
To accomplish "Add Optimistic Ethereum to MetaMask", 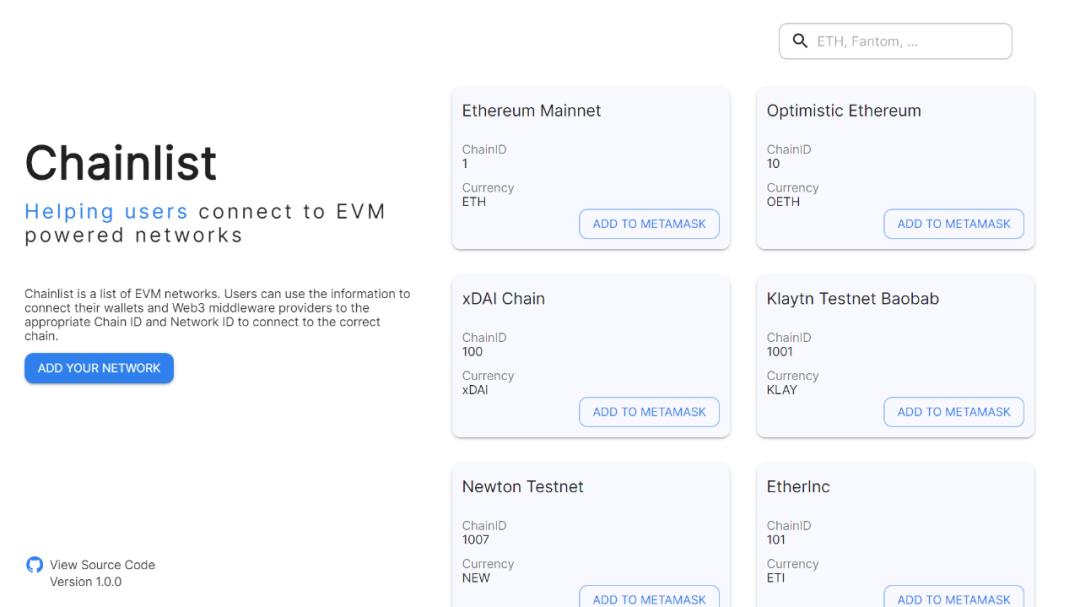I will pyautogui.click(x=953, y=224).
